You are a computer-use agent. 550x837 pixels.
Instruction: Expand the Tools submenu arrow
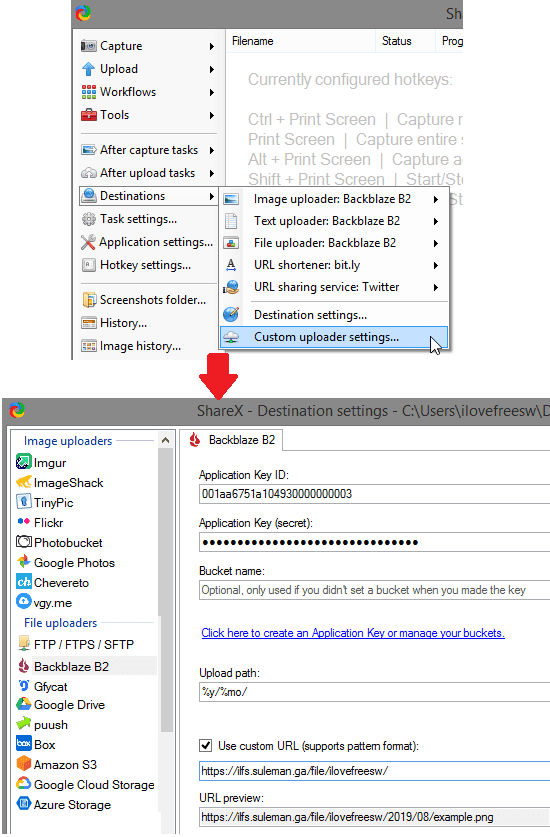[x=211, y=115]
